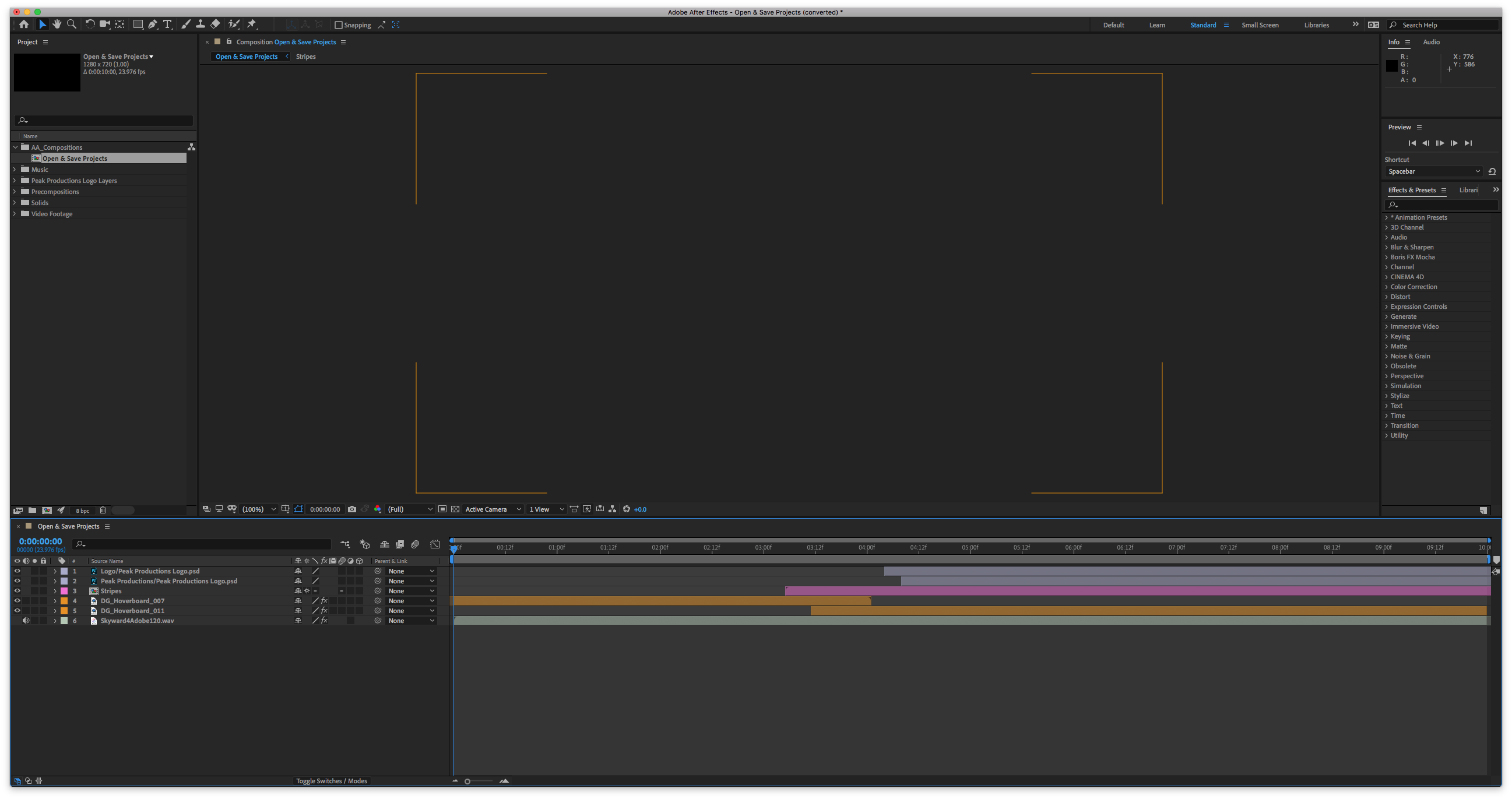Click the Home icon in toolbar
1512x799 pixels.
(23, 24)
